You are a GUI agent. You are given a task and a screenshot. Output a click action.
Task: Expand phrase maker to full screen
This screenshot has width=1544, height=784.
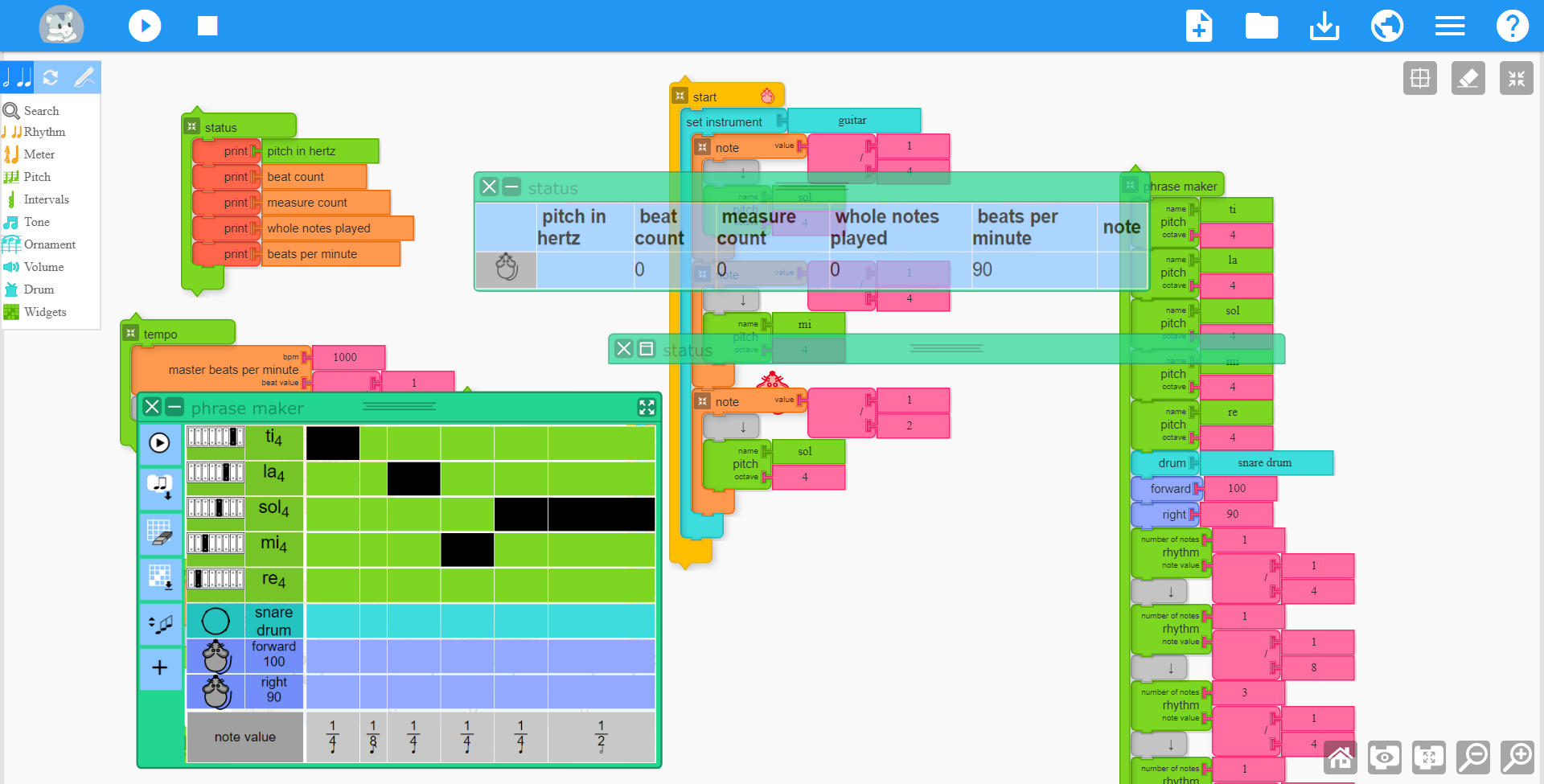[647, 408]
